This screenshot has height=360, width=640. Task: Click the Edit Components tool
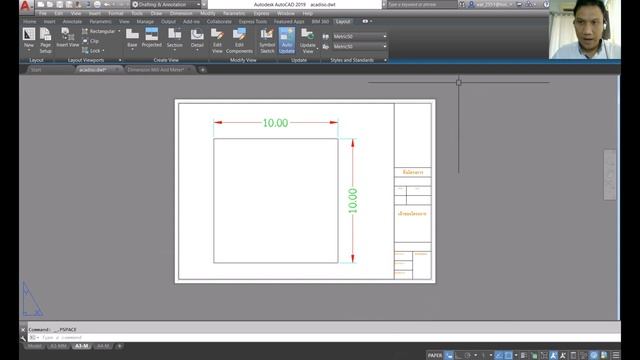pos(239,40)
